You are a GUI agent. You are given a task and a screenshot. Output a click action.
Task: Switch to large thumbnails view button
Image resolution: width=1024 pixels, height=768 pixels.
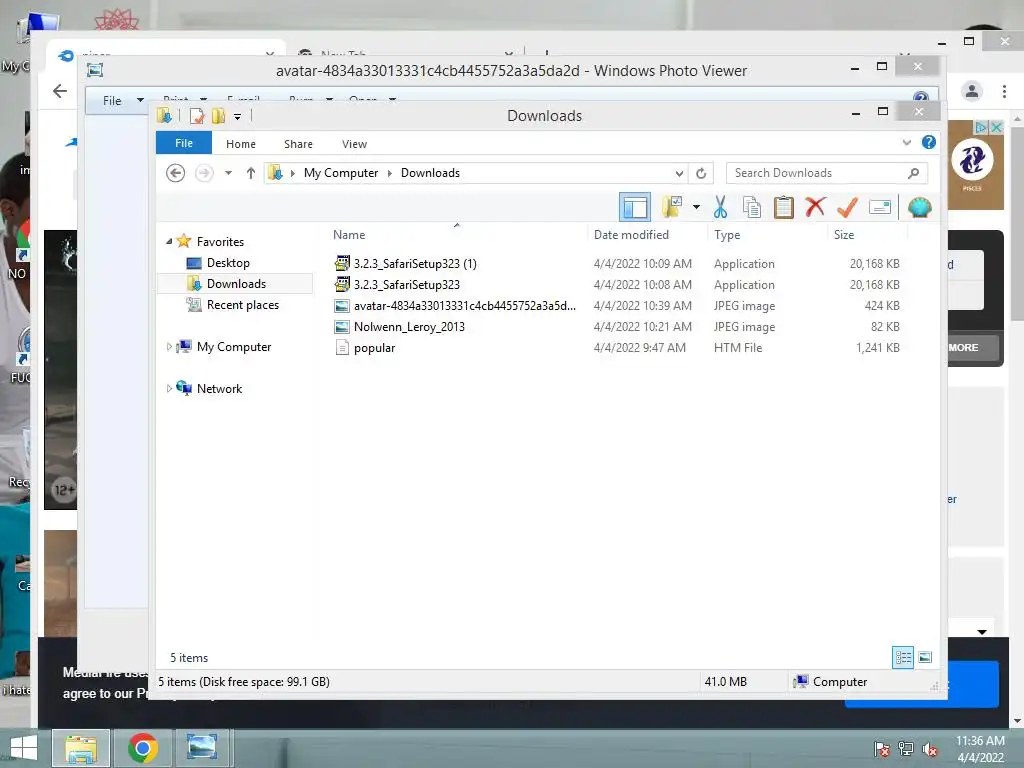925,657
